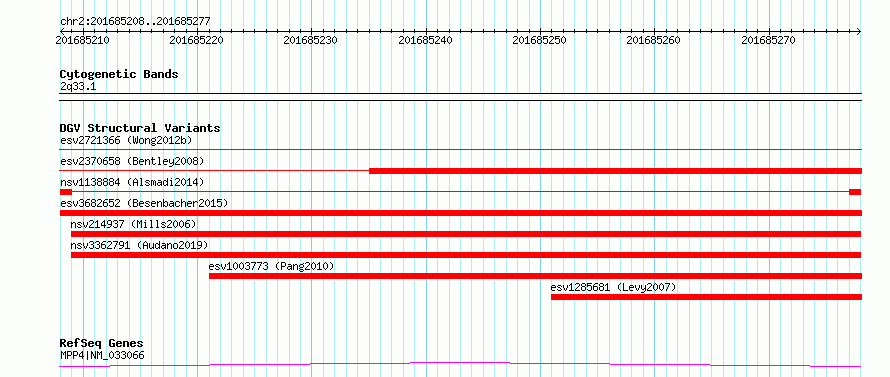Viewport: 890px width, 377px height.
Task: Open the RefSeq Genes track title
Action: [102, 344]
